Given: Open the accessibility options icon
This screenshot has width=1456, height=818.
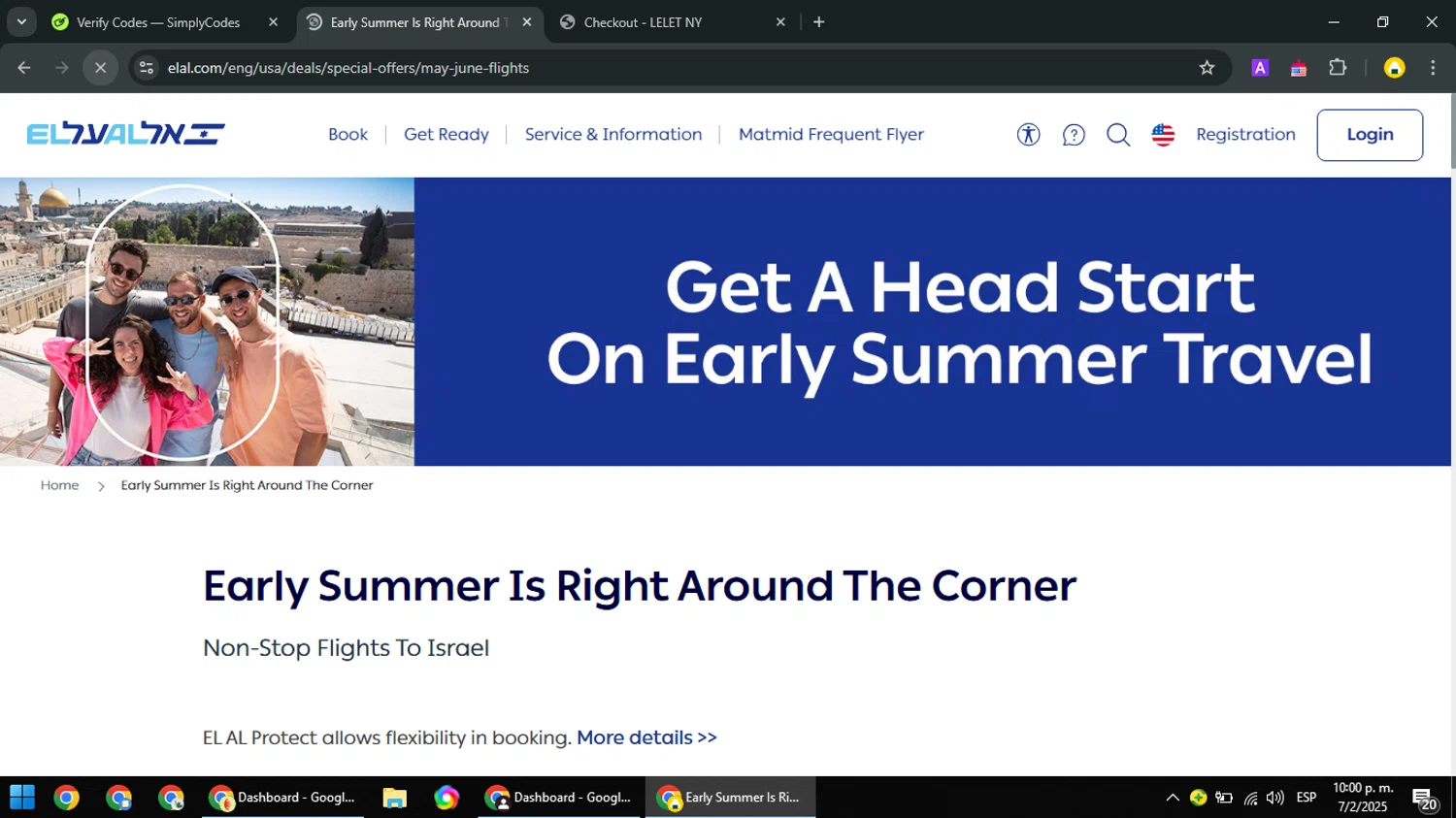Looking at the screenshot, I should [x=1028, y=135].
